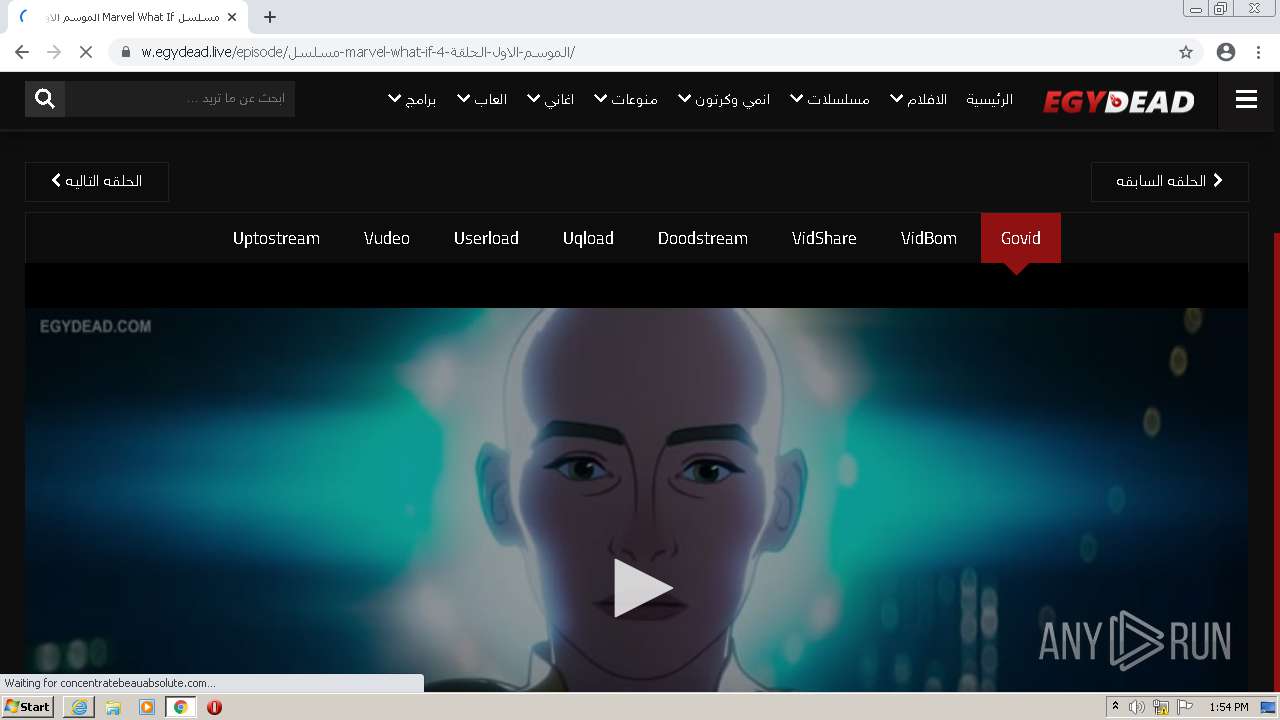Expand the اغاني dropdown menu
Screen dimensions: 1280x720
[x=550, y=99]
